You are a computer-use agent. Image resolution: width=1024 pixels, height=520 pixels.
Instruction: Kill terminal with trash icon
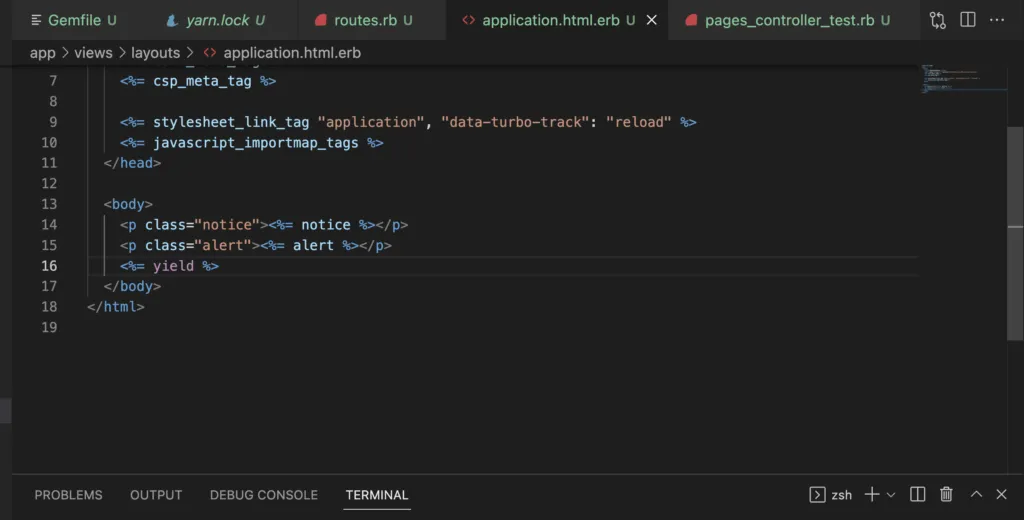click(x=946, y=495)
